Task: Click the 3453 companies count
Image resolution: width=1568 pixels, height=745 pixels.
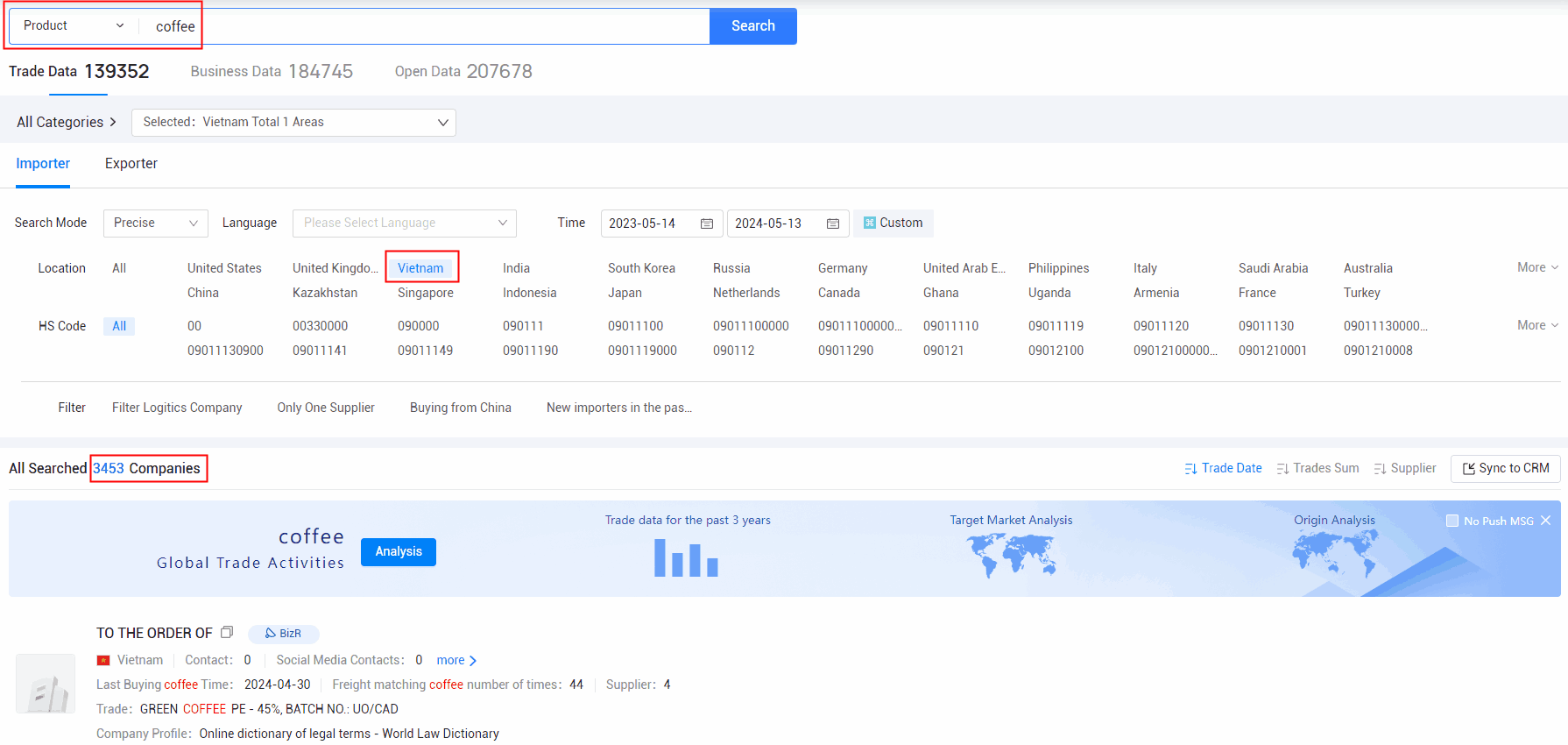Action: [109, 469]
